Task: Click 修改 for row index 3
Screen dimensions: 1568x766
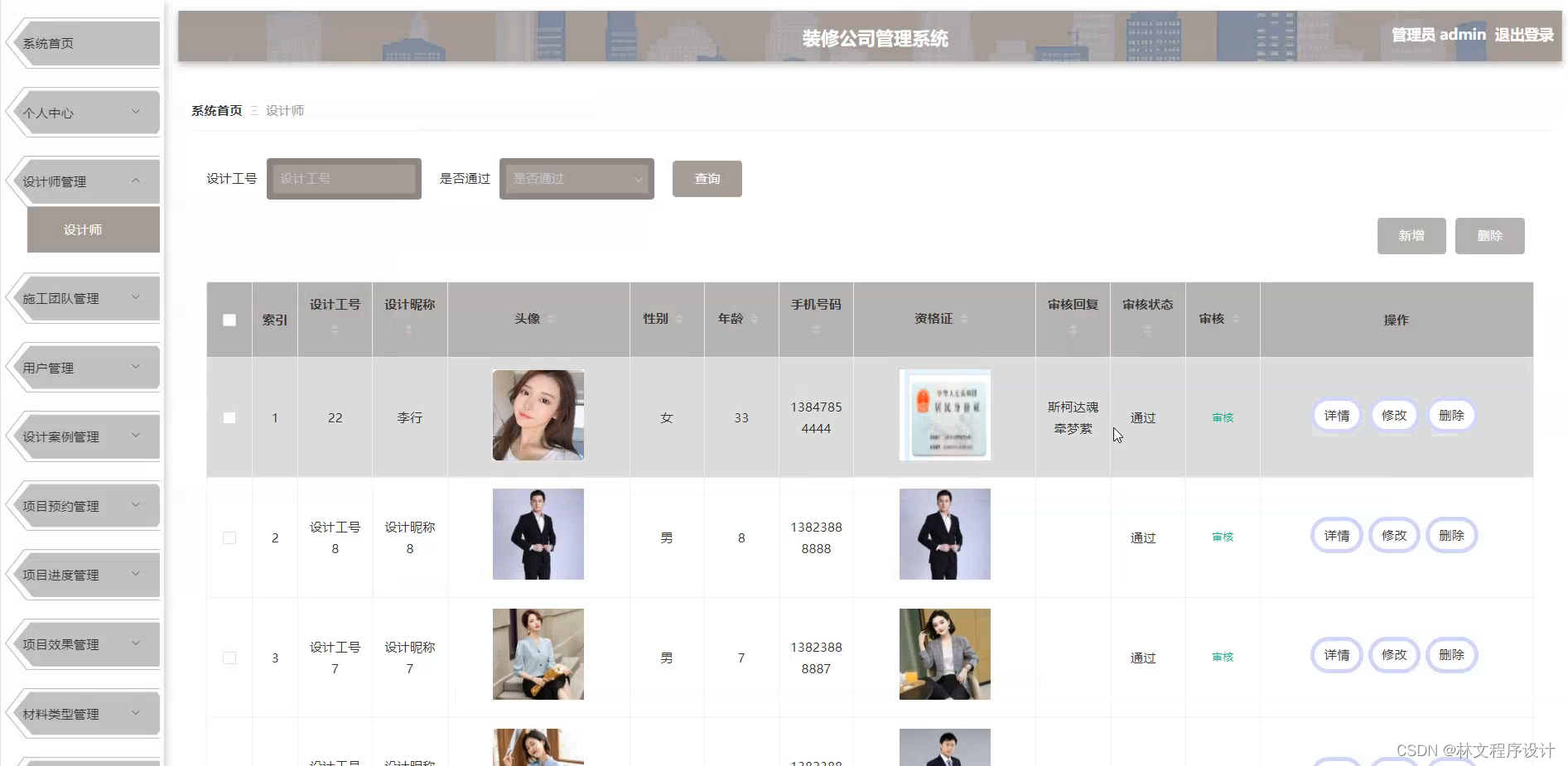Action: (1394, 655)
